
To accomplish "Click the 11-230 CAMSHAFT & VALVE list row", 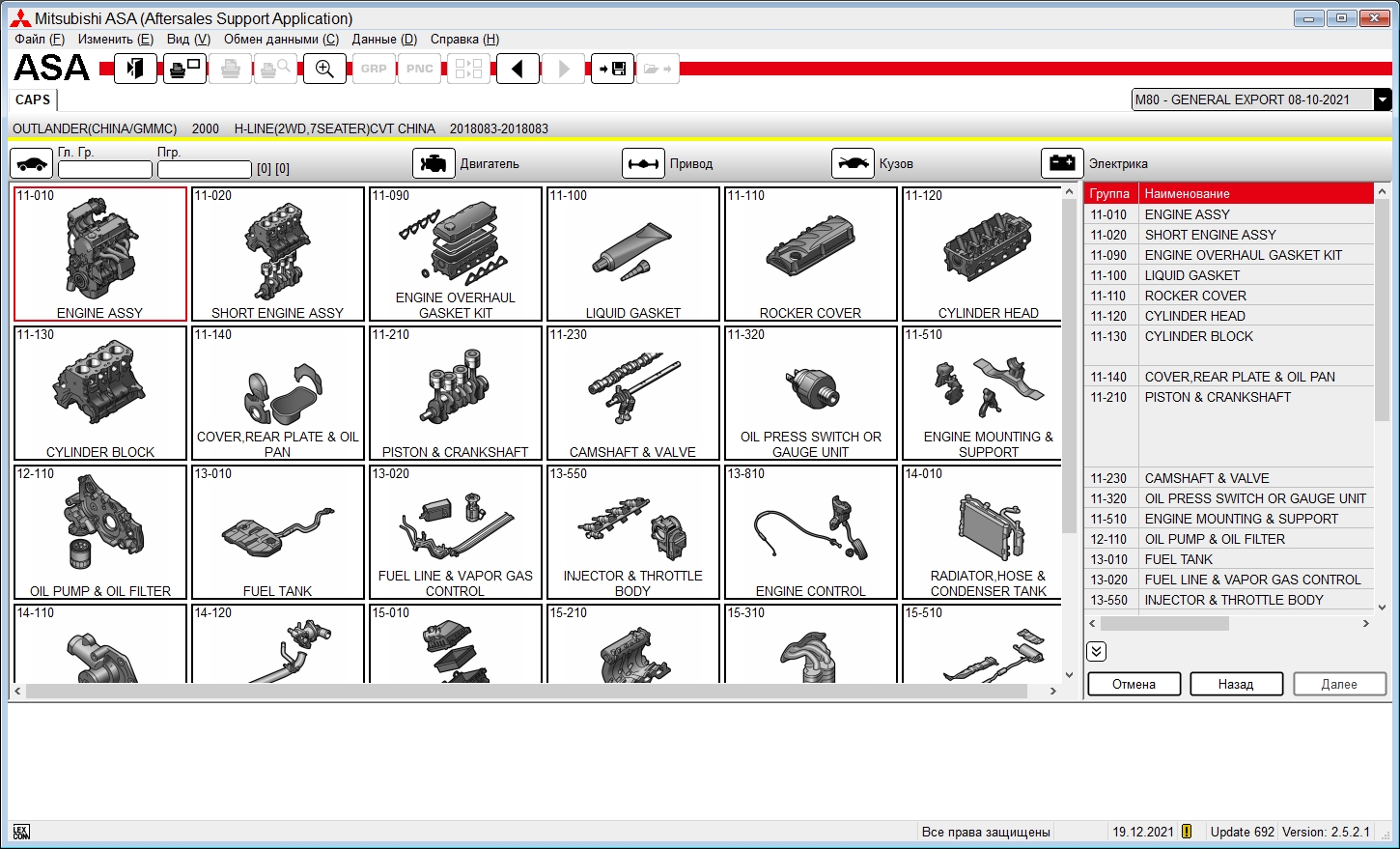I will pyautogui.click(x=1229, y=478).
